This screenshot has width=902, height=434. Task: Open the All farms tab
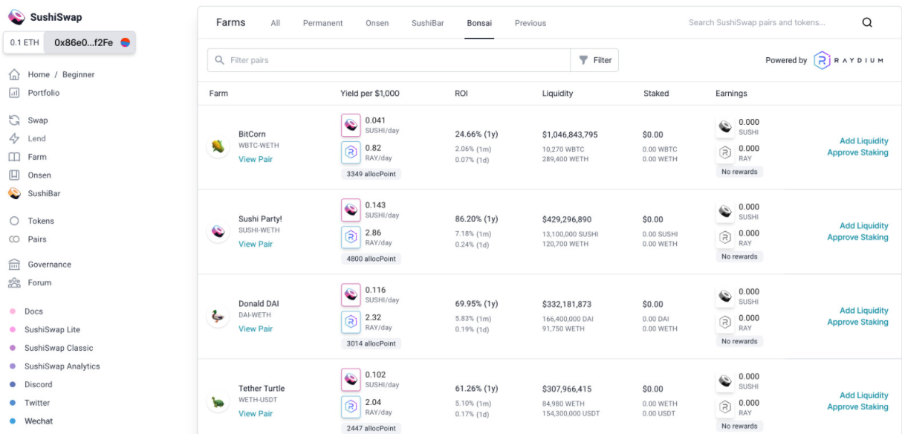click(x=276, y=23)
